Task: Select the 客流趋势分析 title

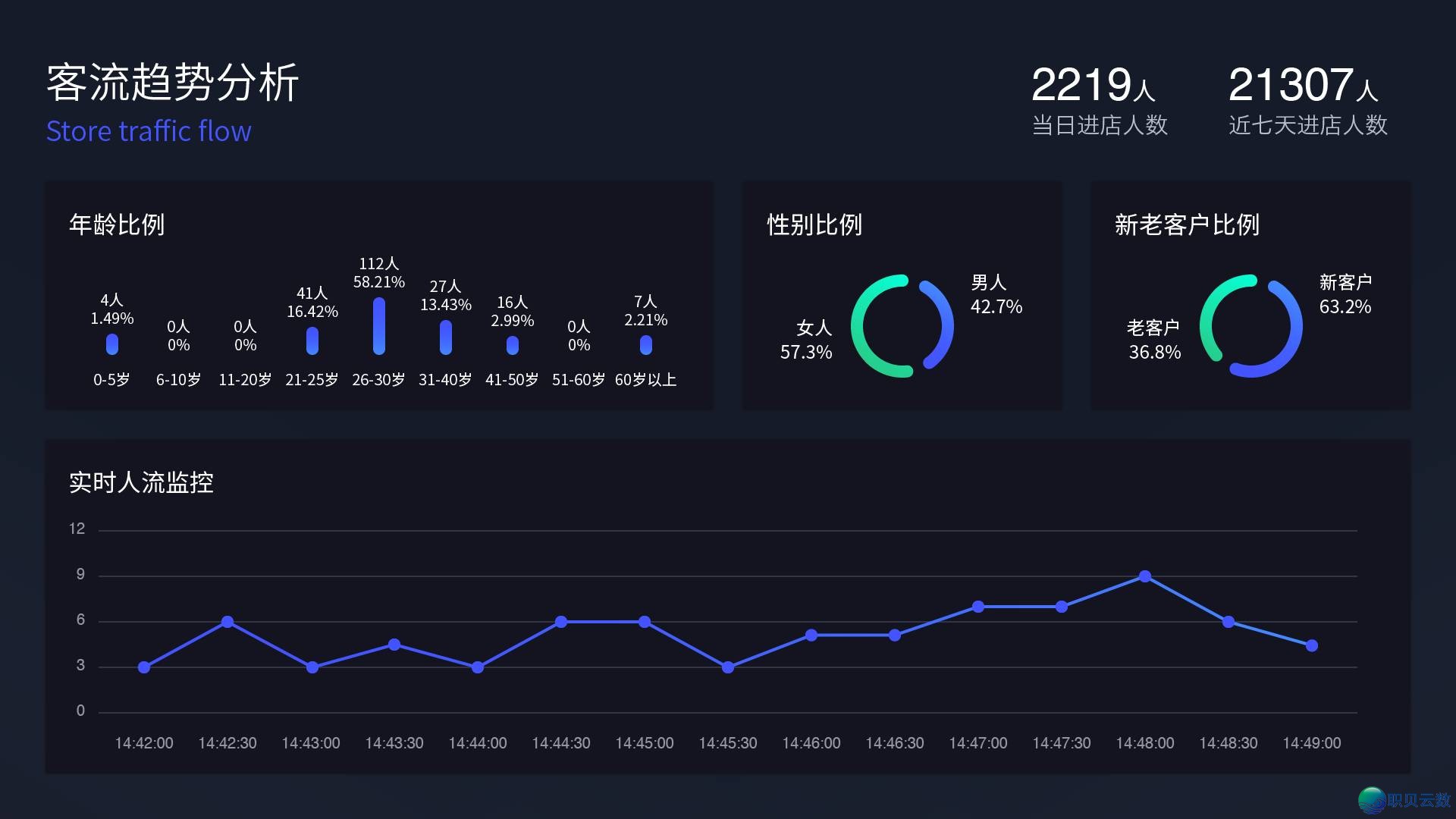Action: click(174, 85)
